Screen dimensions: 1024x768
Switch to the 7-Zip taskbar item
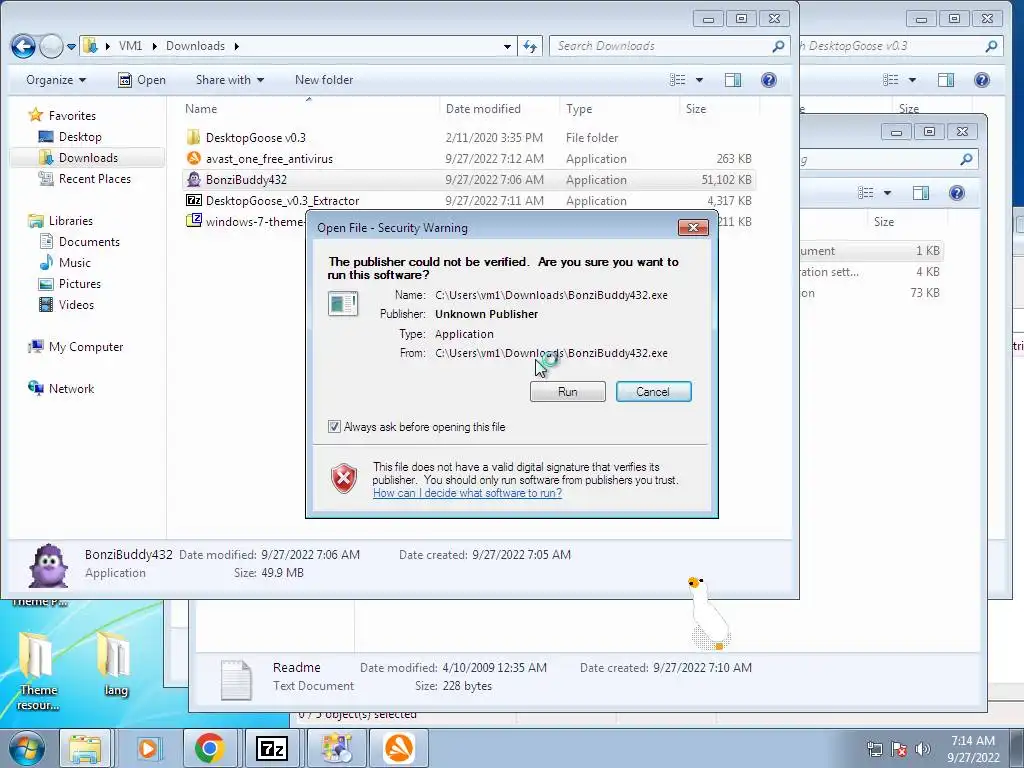272,748
